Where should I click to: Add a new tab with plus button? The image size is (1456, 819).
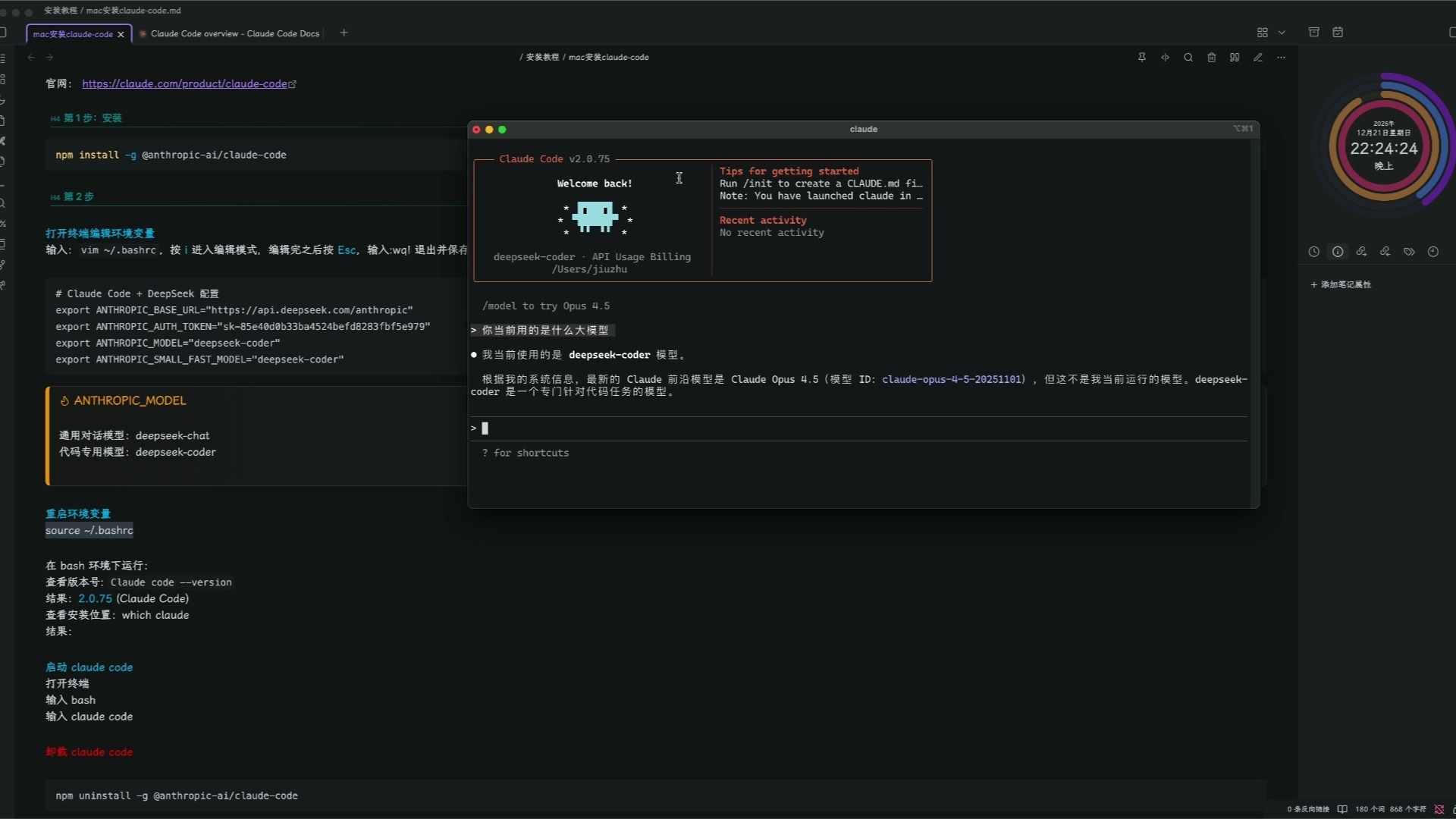pos(344,33)
